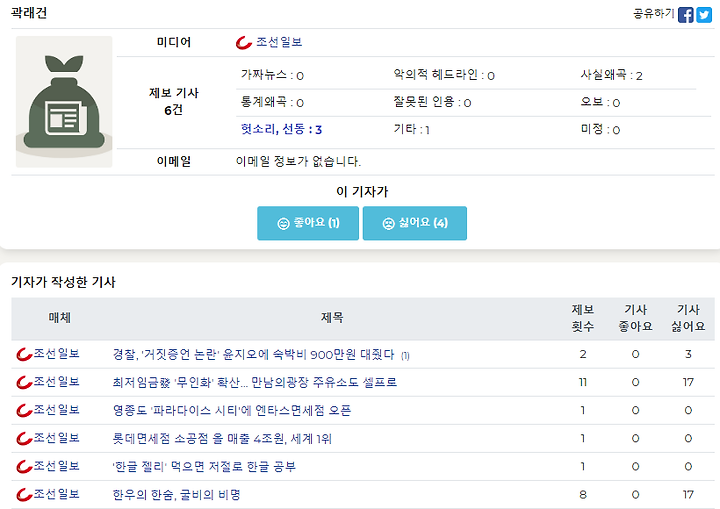This screenshot has width=720, height=509.
Task: Open article 최저임금發 '무인화' 확산 만남의광장 주유소도 셀프로
Action: coord(255,383)
